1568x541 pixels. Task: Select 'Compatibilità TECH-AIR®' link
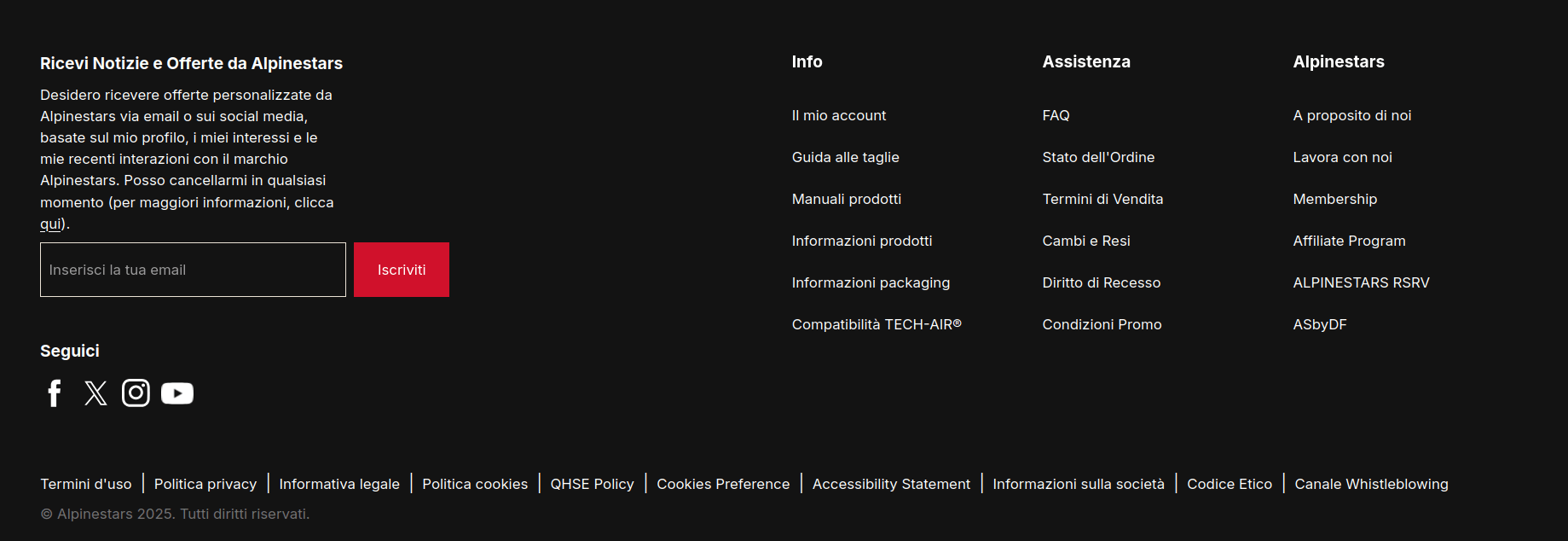click(876, 324)
